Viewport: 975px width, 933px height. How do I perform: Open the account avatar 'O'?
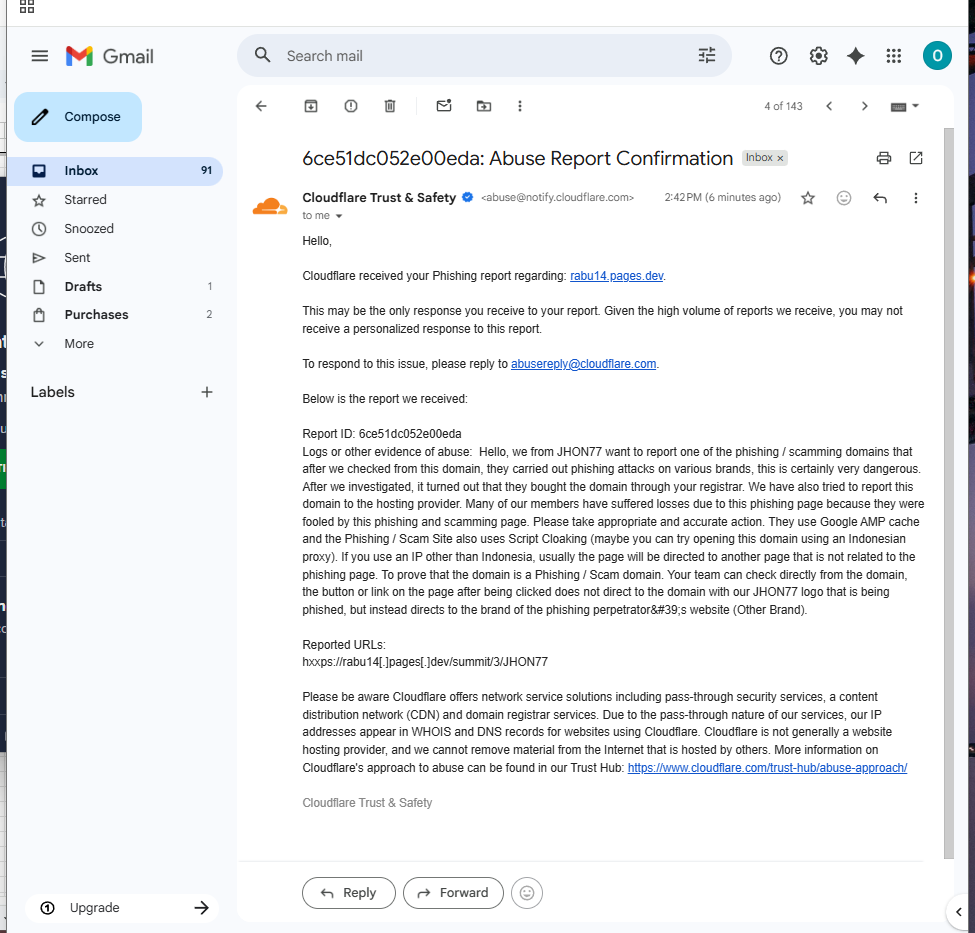(937, 56)
